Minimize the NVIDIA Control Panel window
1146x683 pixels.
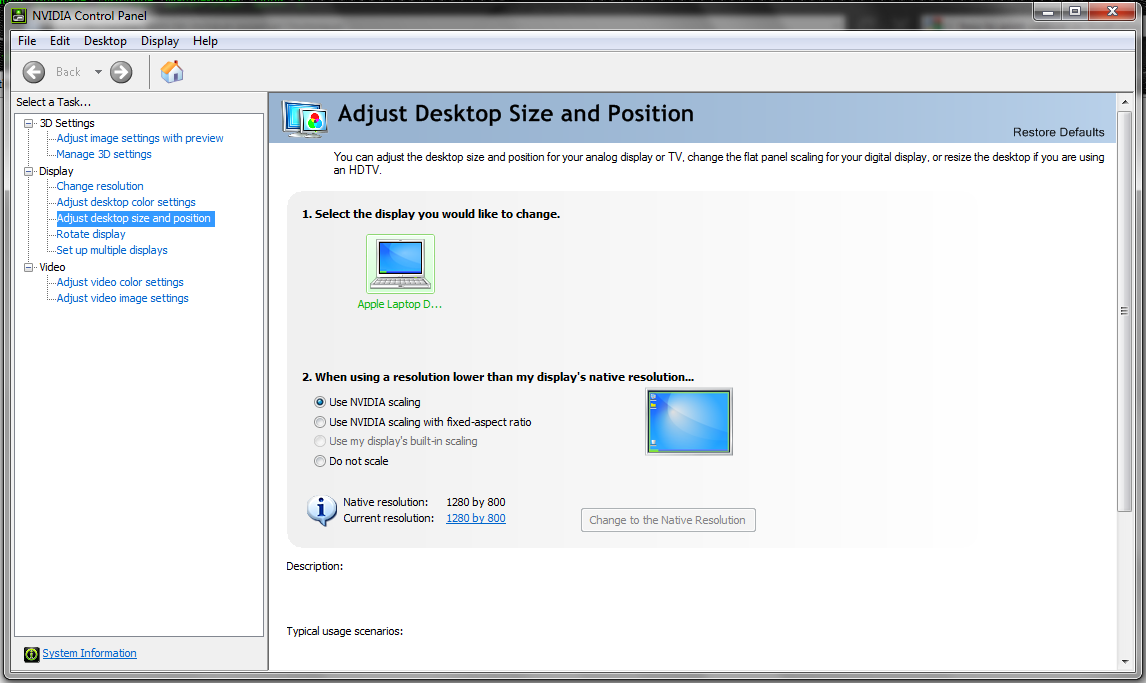[x=1047, y=11]
